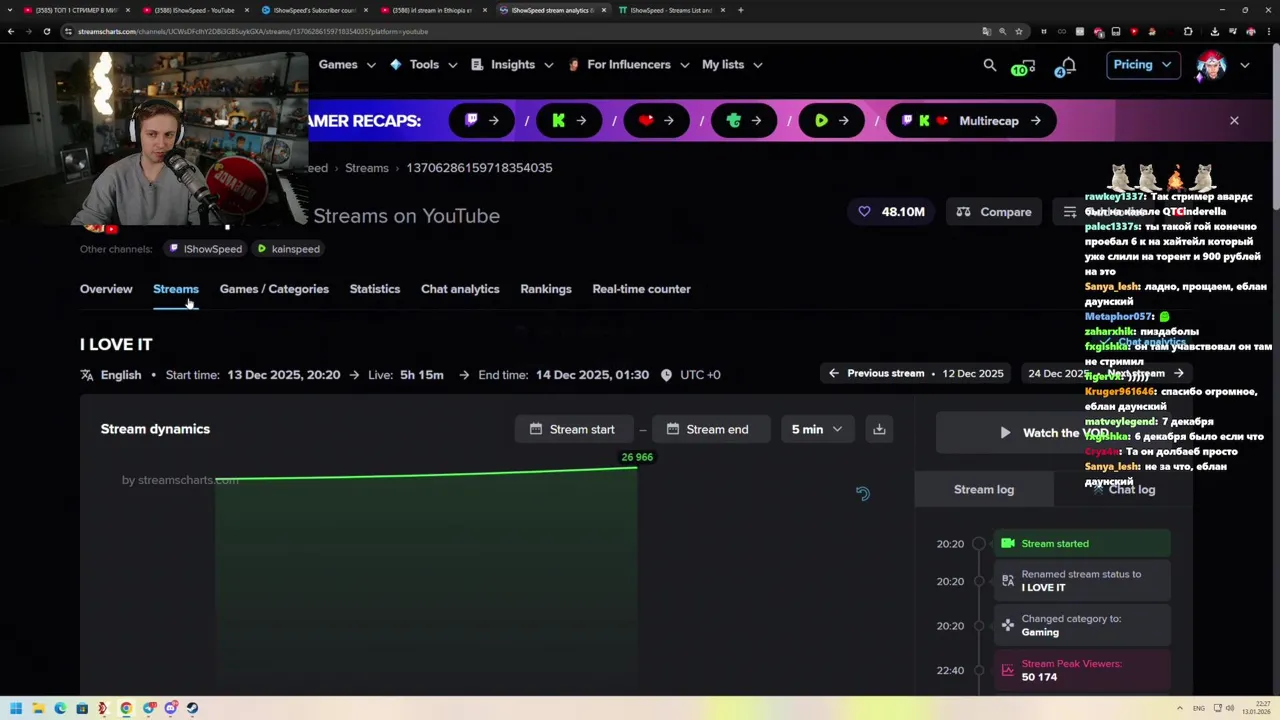Open the site search magnifier icon
The image size is (1280, 720).
990,65
